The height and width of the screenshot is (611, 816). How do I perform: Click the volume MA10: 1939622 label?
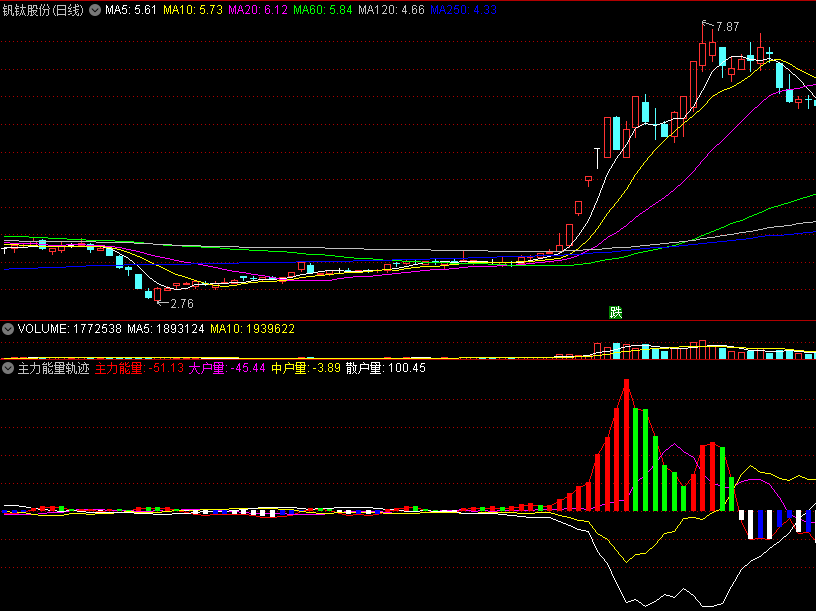pyautogui.click(x=252, y=329)
